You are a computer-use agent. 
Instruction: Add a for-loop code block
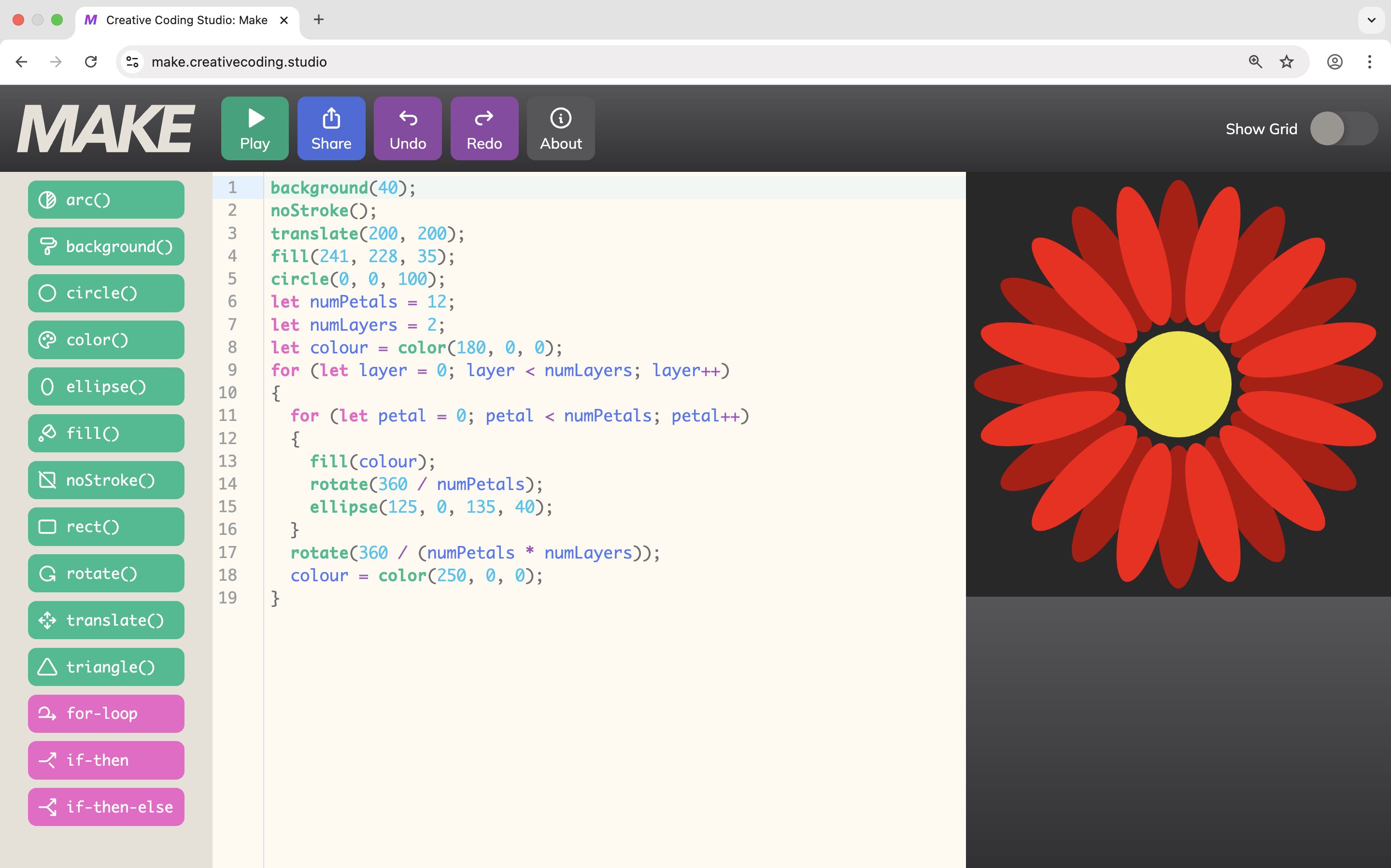106,714
